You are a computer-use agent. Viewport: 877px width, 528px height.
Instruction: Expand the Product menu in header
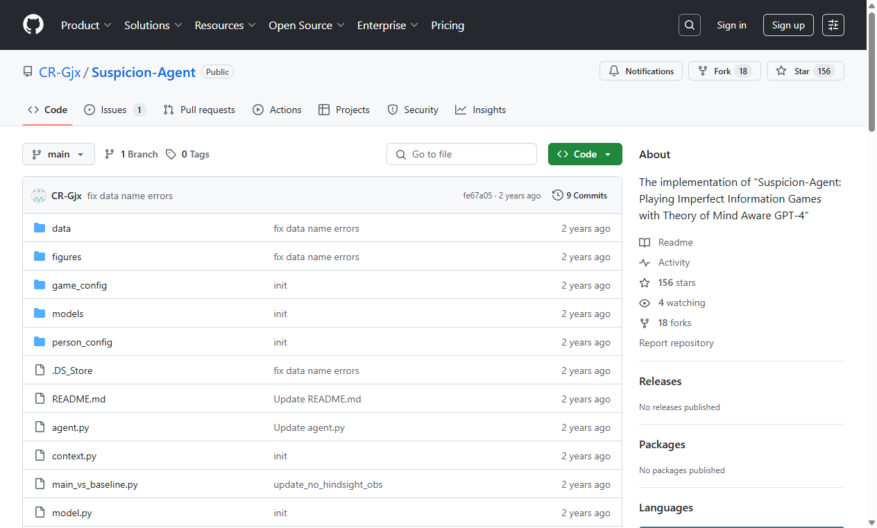(x=86, y=25)
